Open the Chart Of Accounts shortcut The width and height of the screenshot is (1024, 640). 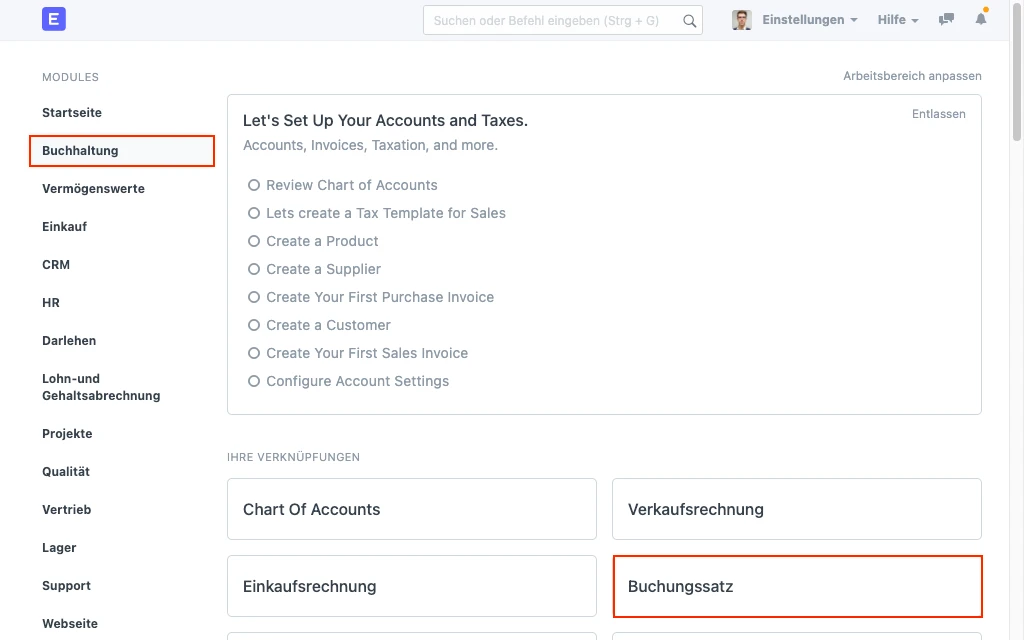pos(411,509)
